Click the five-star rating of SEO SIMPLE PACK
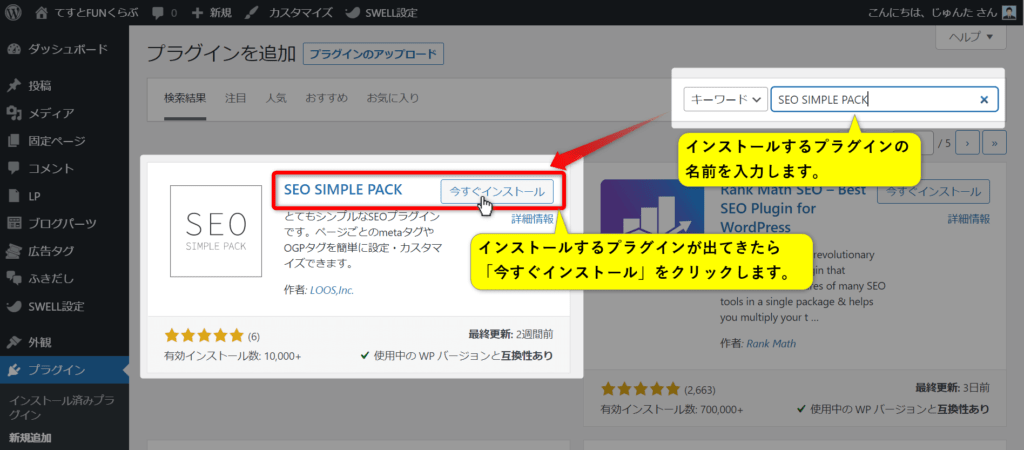Screen dimensions: 1024x450 point(204,336)
